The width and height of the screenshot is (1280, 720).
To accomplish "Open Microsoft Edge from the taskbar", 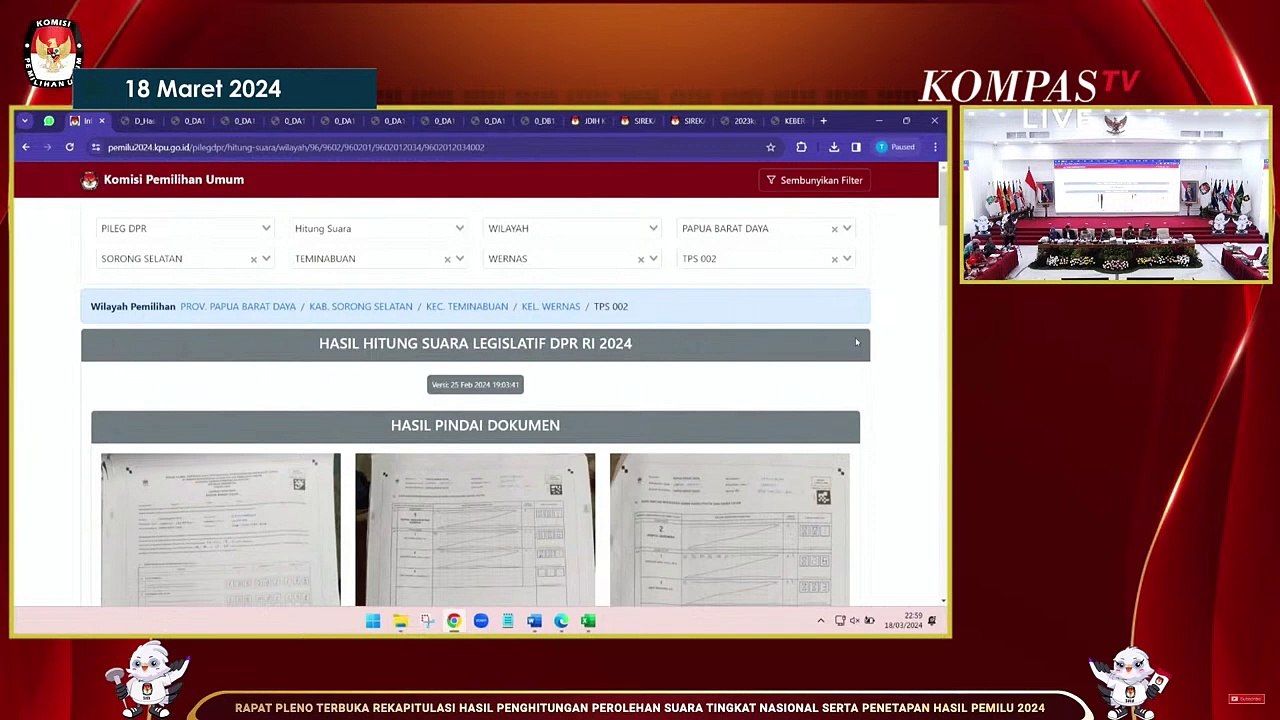I will point(561,621).
